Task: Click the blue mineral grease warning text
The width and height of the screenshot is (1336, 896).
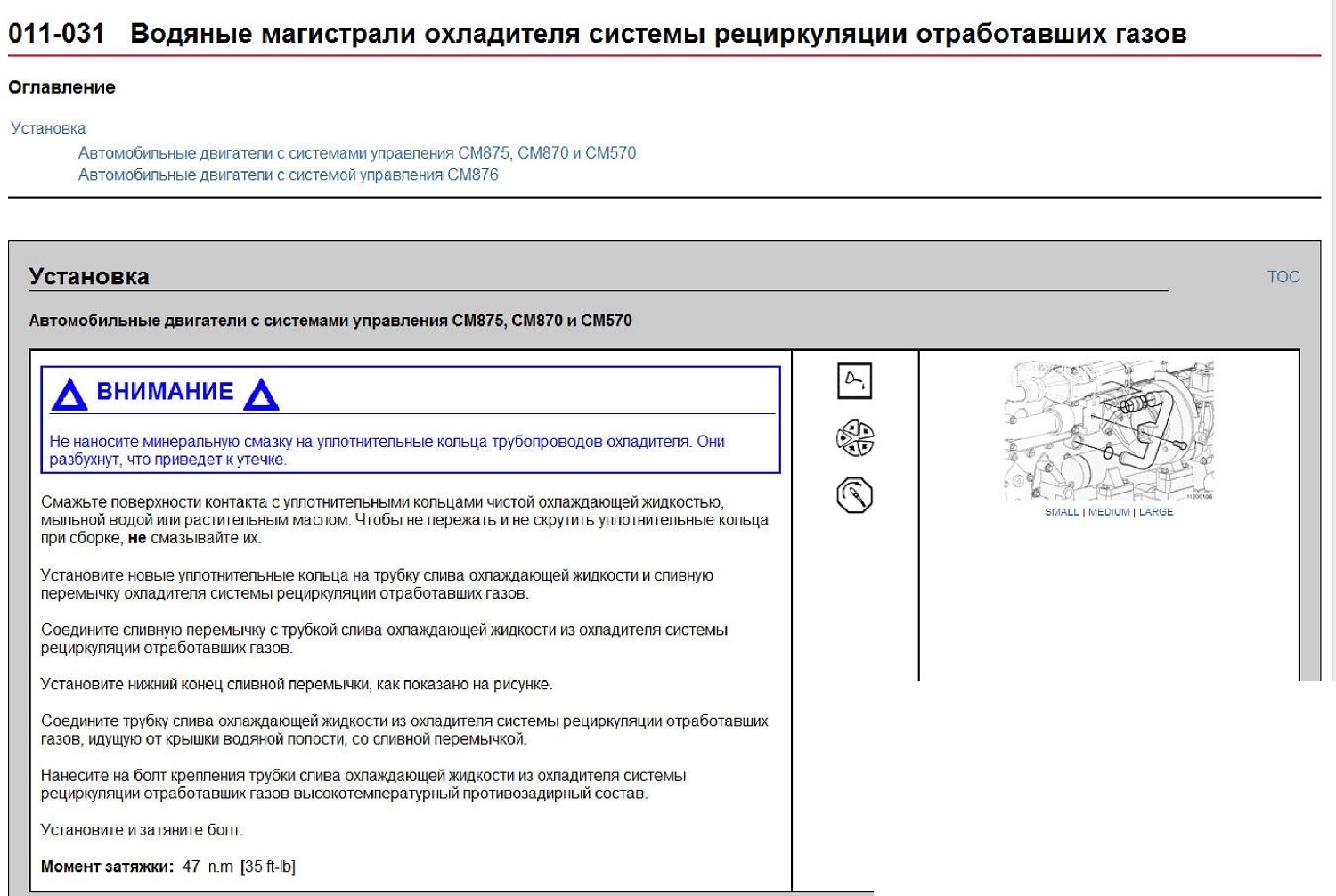Action: tap(387, 451)
